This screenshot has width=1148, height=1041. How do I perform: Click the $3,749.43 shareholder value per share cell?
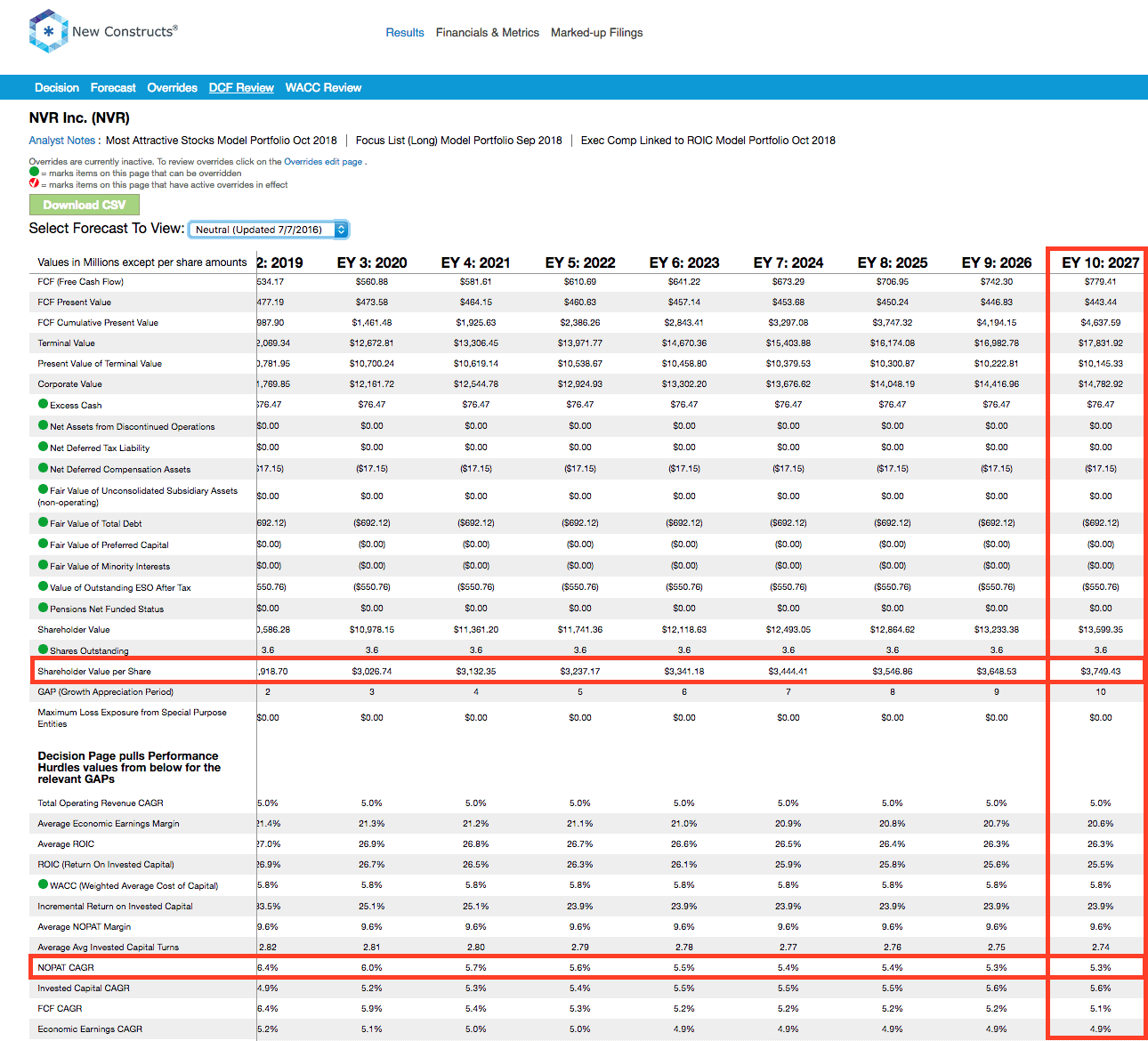coord(1101,671)
